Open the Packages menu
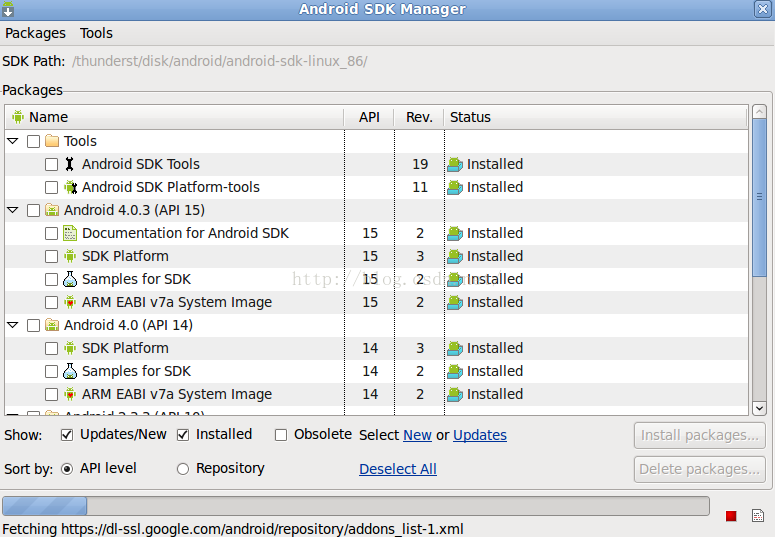The image size is (775, 537). point(35,33)
